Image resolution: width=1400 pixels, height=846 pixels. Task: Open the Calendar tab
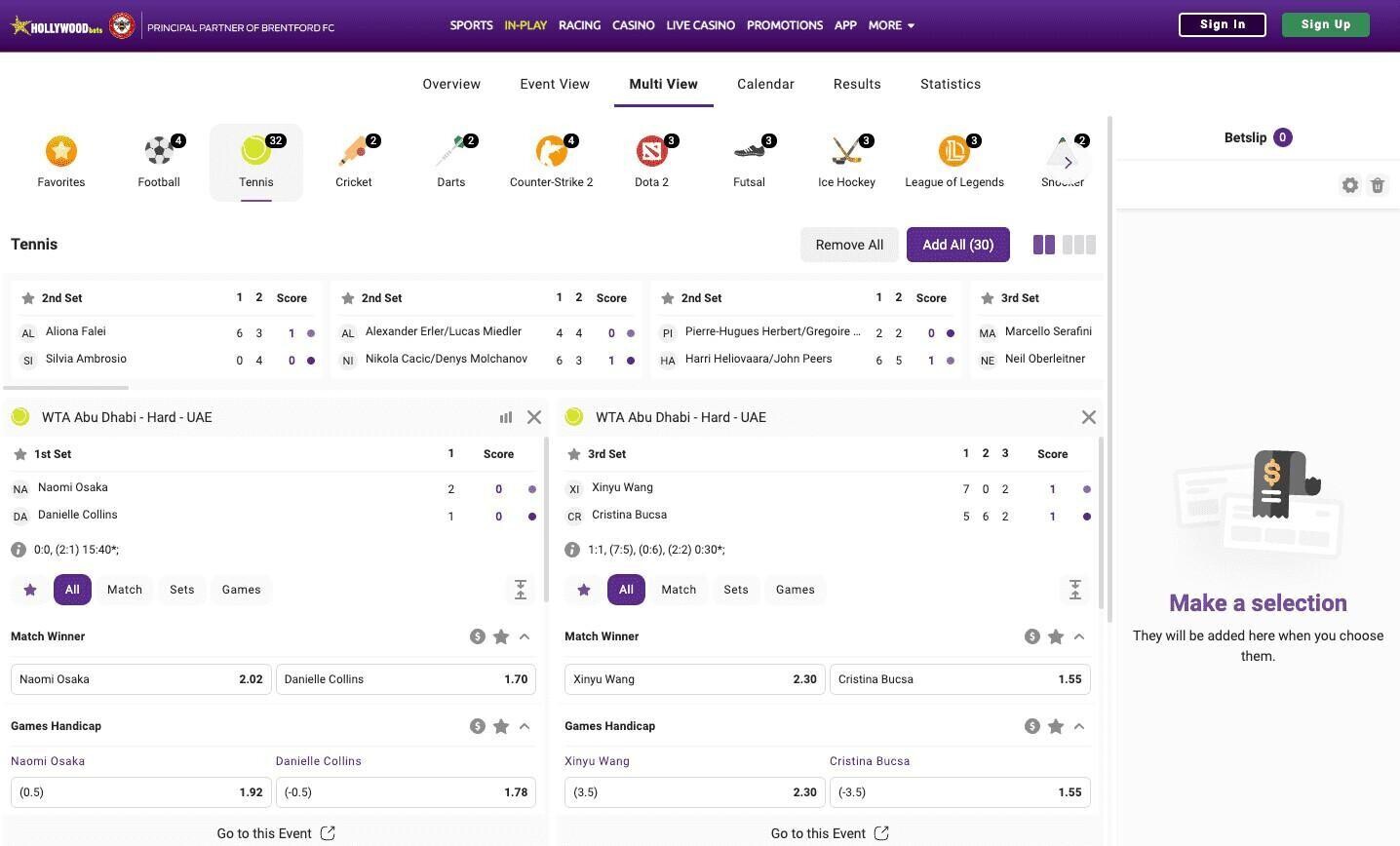pyautogui.click(x=765, y=84)
